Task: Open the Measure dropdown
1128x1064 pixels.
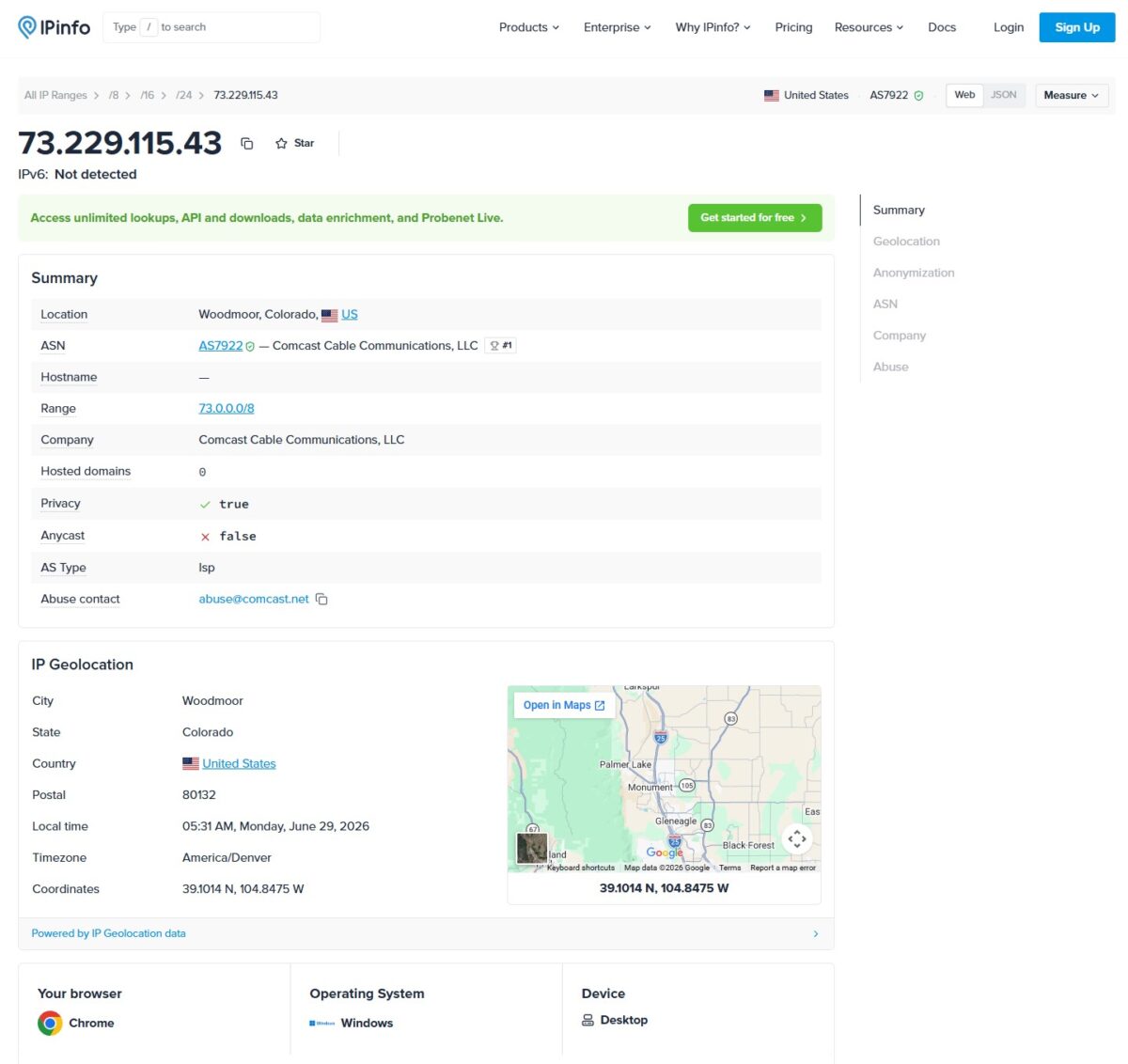Action: point(1072,95)
